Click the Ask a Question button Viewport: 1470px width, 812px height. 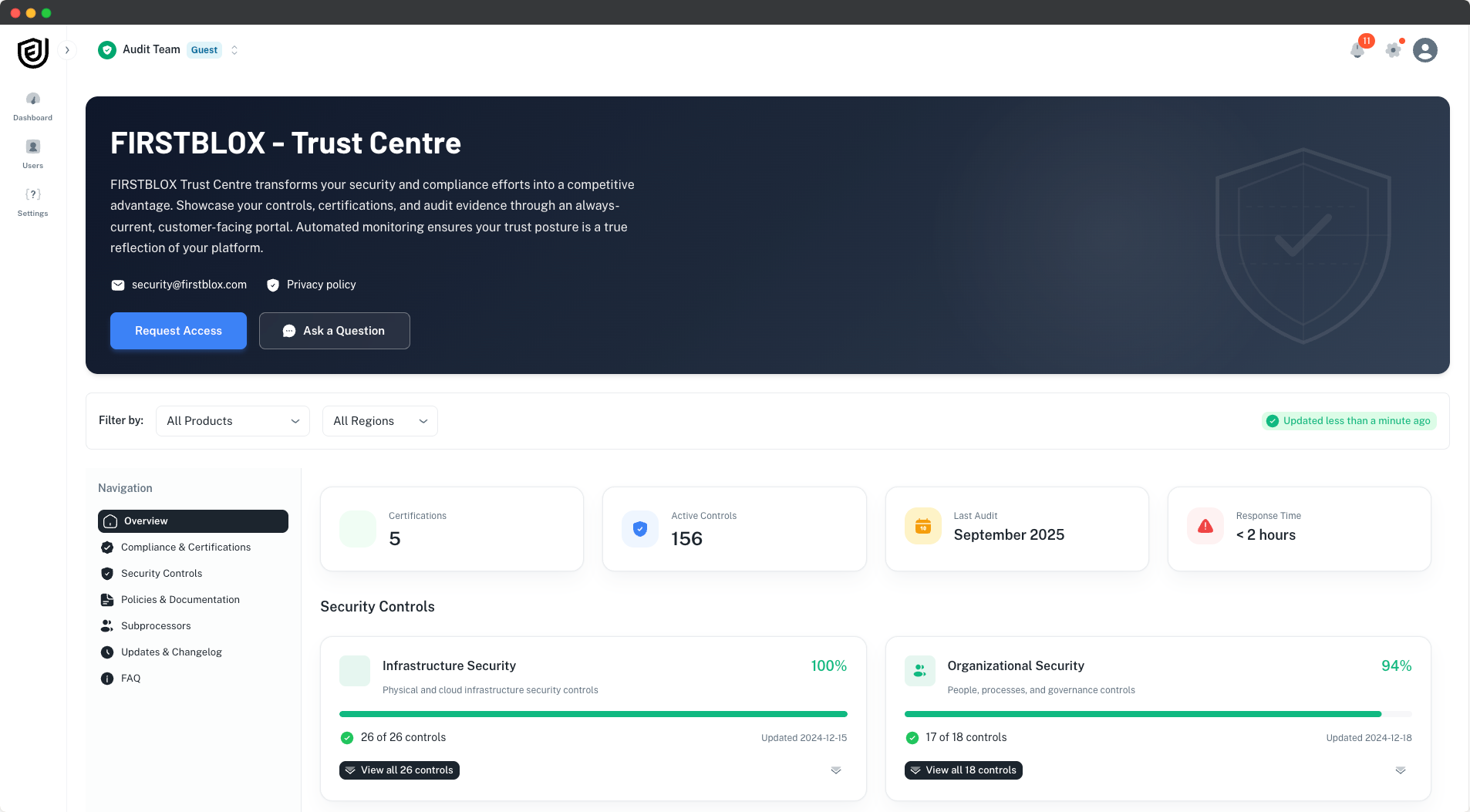(x=334, y=330)
